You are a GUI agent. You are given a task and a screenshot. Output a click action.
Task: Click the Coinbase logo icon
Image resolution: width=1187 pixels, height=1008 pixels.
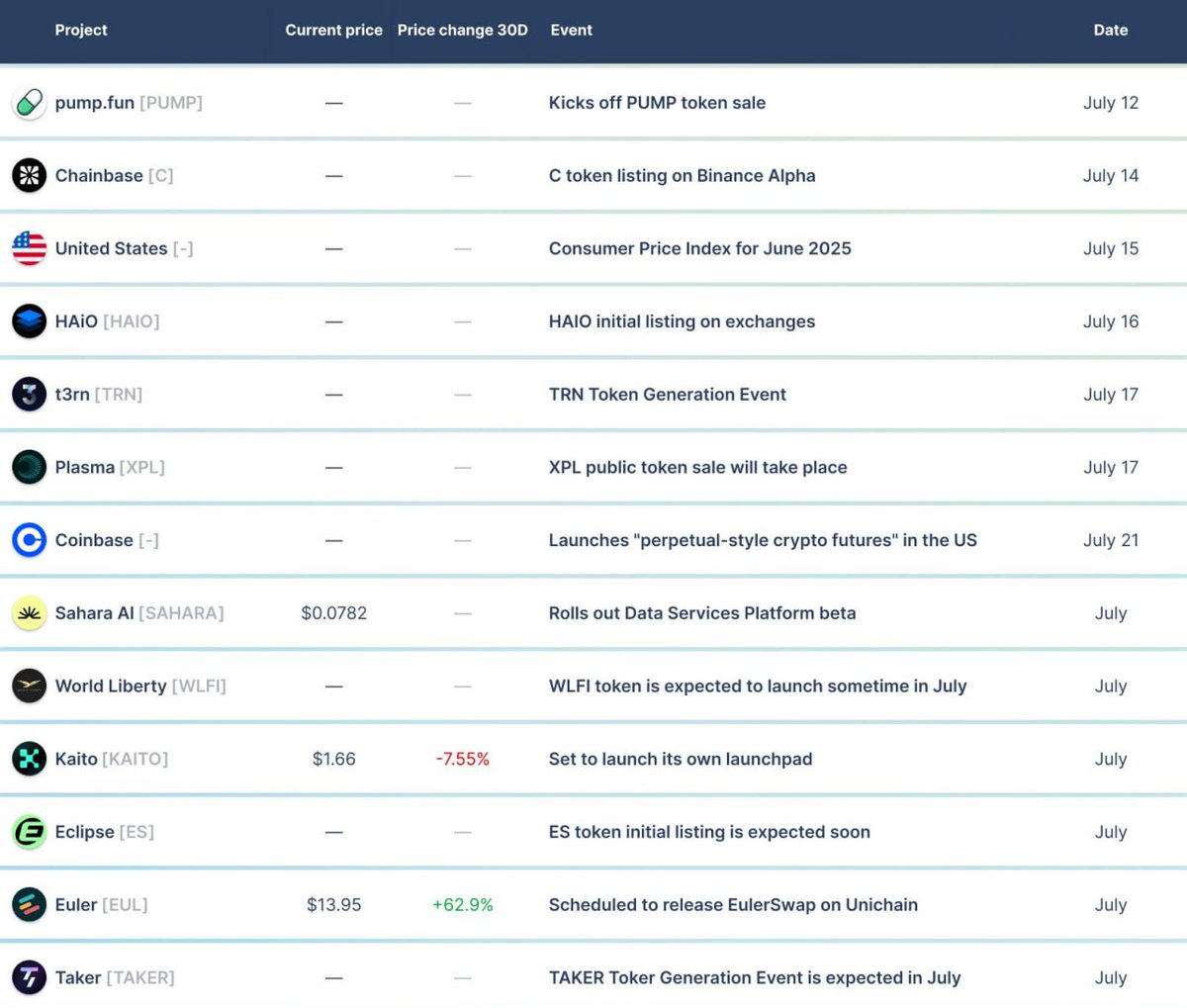pos(30,540)
